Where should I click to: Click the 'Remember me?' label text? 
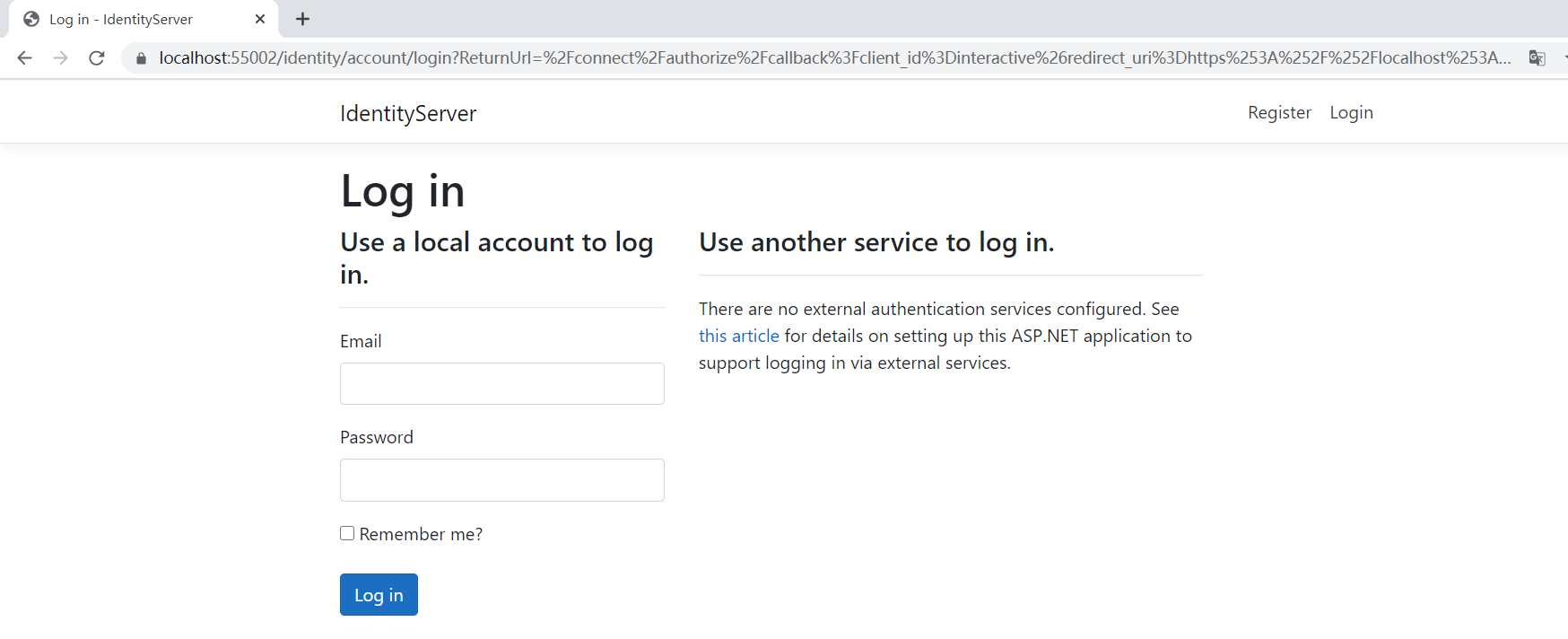[x=421, y=534]
